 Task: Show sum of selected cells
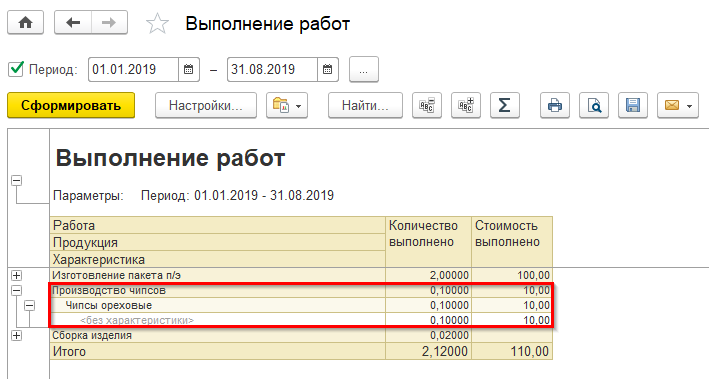(505, 105)
